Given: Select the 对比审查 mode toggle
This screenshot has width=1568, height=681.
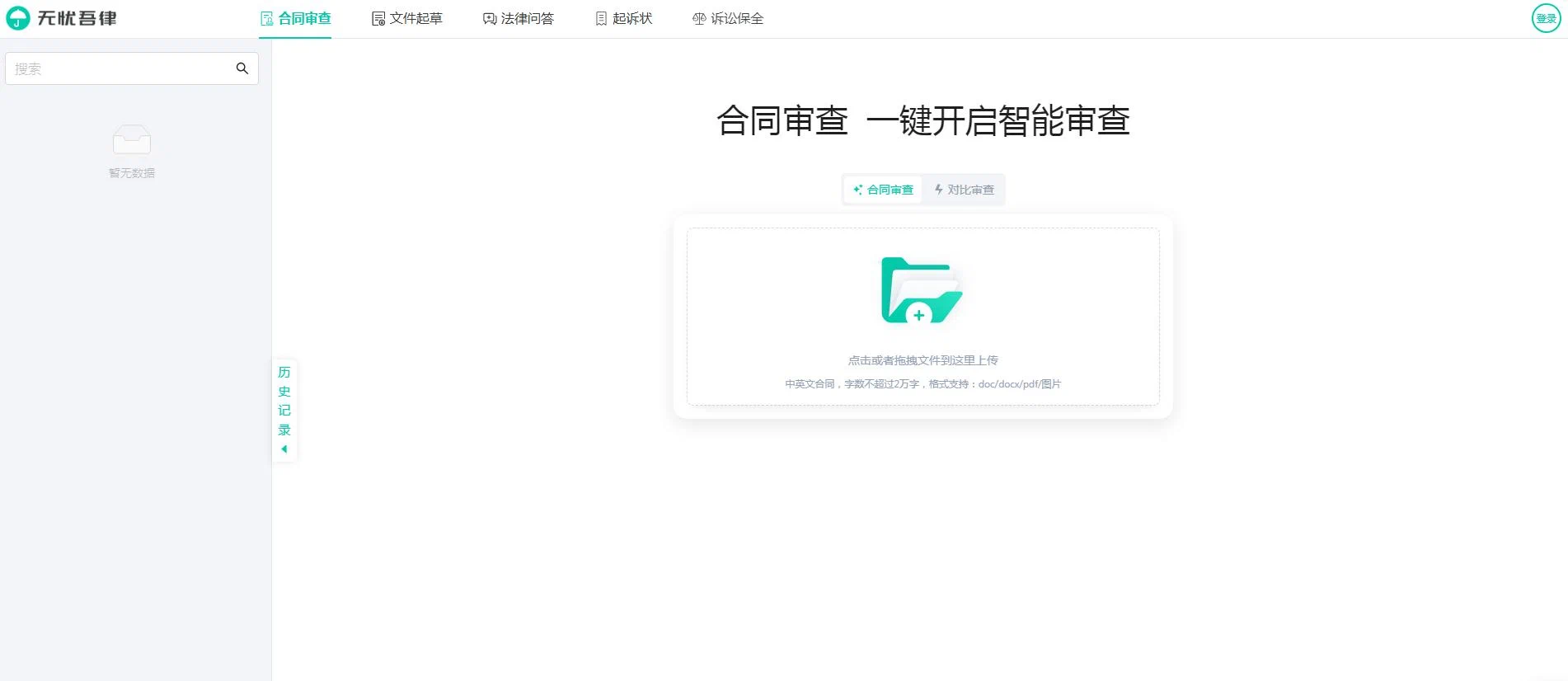Looking at the screenshot, I should coord(964,190).
